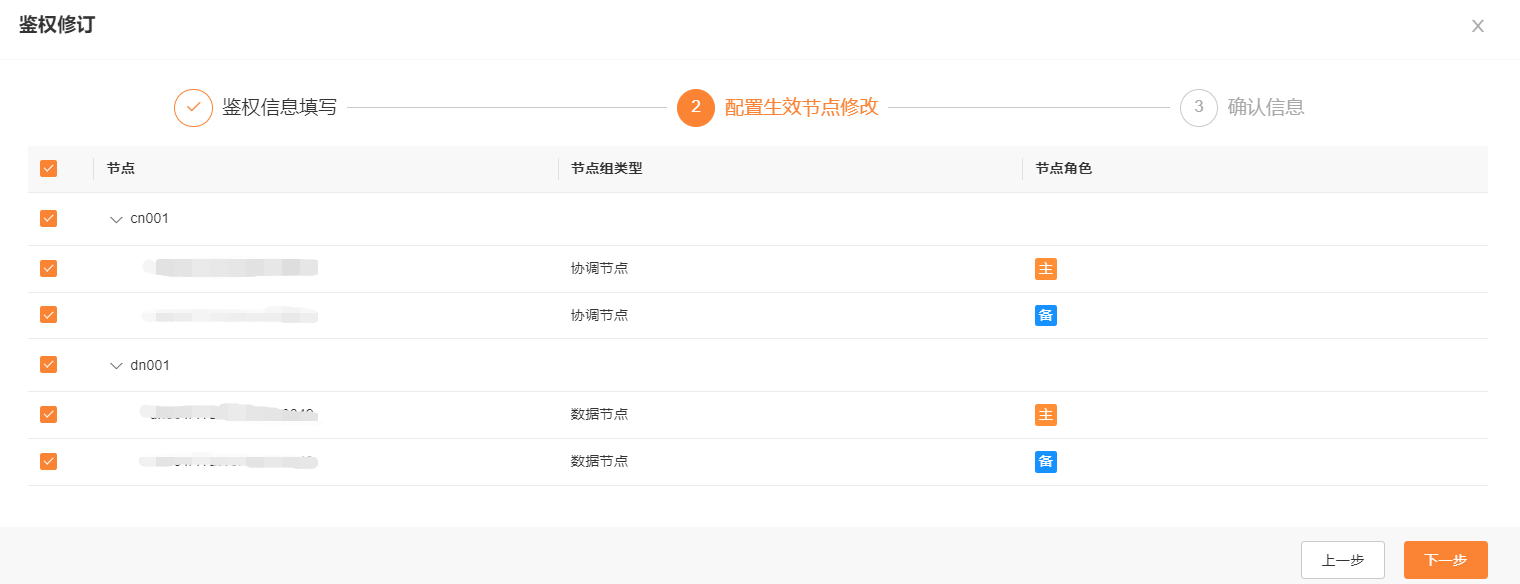Close the 鉴权修订 dialog
1520x584 pixels.
[1477, 26]
